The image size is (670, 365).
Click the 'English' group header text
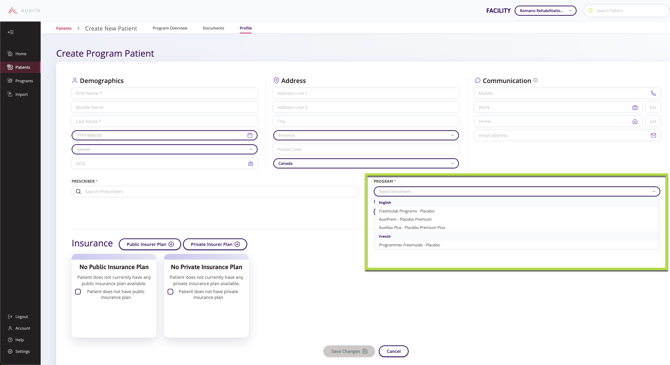[385, 203]
